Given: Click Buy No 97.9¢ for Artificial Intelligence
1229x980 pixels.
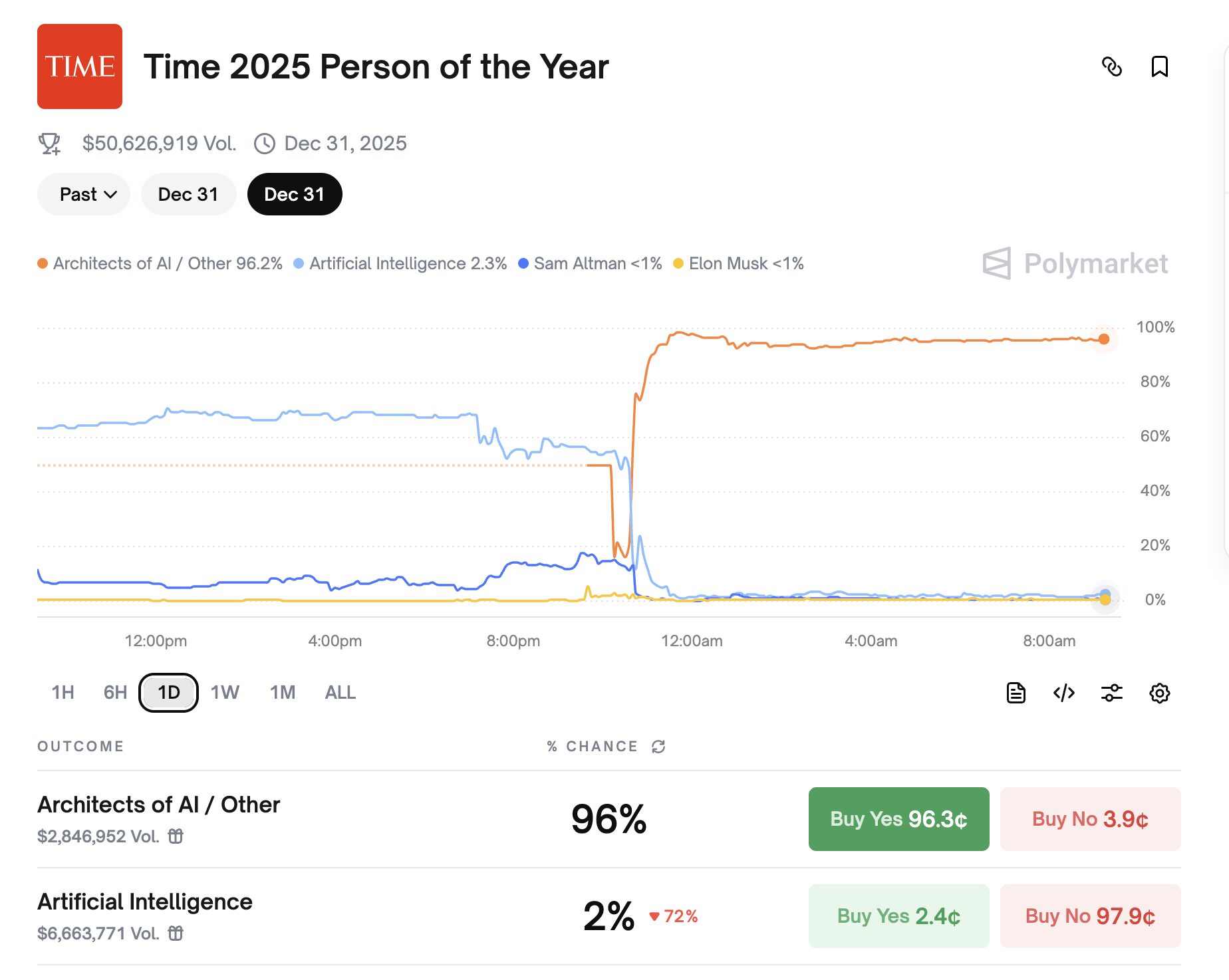Looking at the screenshot, I should tap(1090, 916).
